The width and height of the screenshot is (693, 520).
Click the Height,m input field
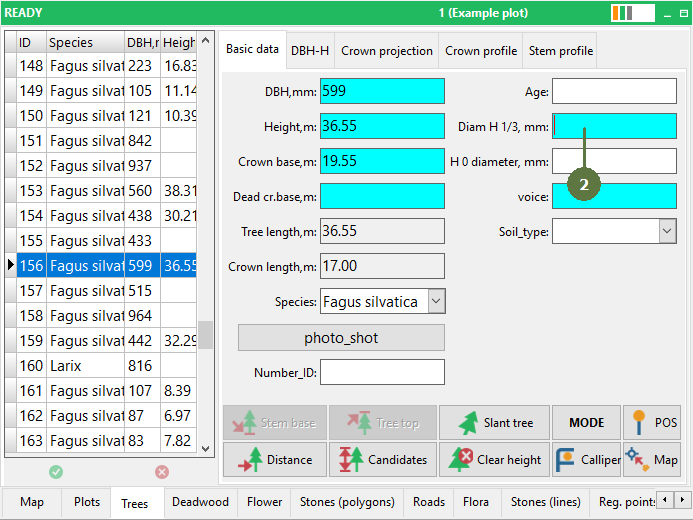pos(382,126)
